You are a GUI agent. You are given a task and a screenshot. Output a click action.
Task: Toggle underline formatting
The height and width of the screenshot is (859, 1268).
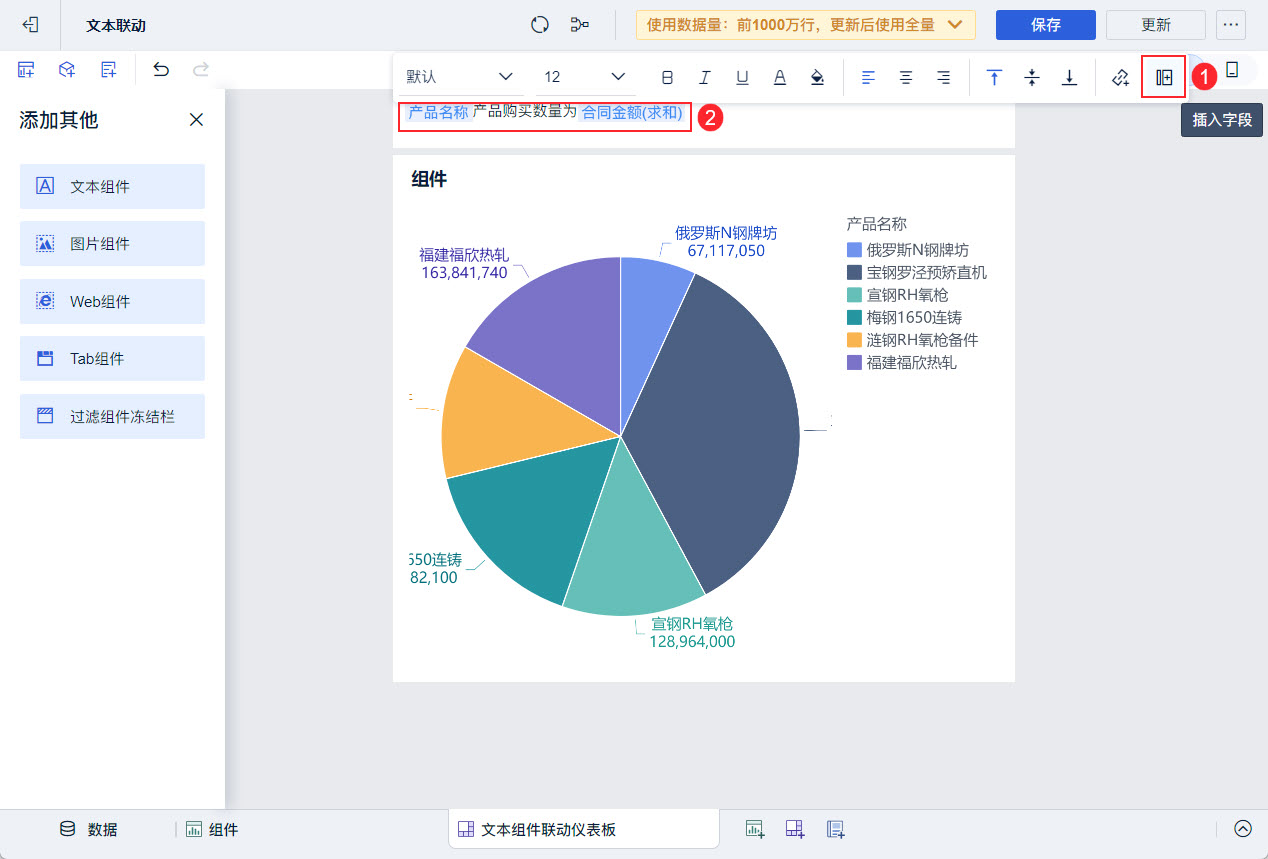(742, 77)
